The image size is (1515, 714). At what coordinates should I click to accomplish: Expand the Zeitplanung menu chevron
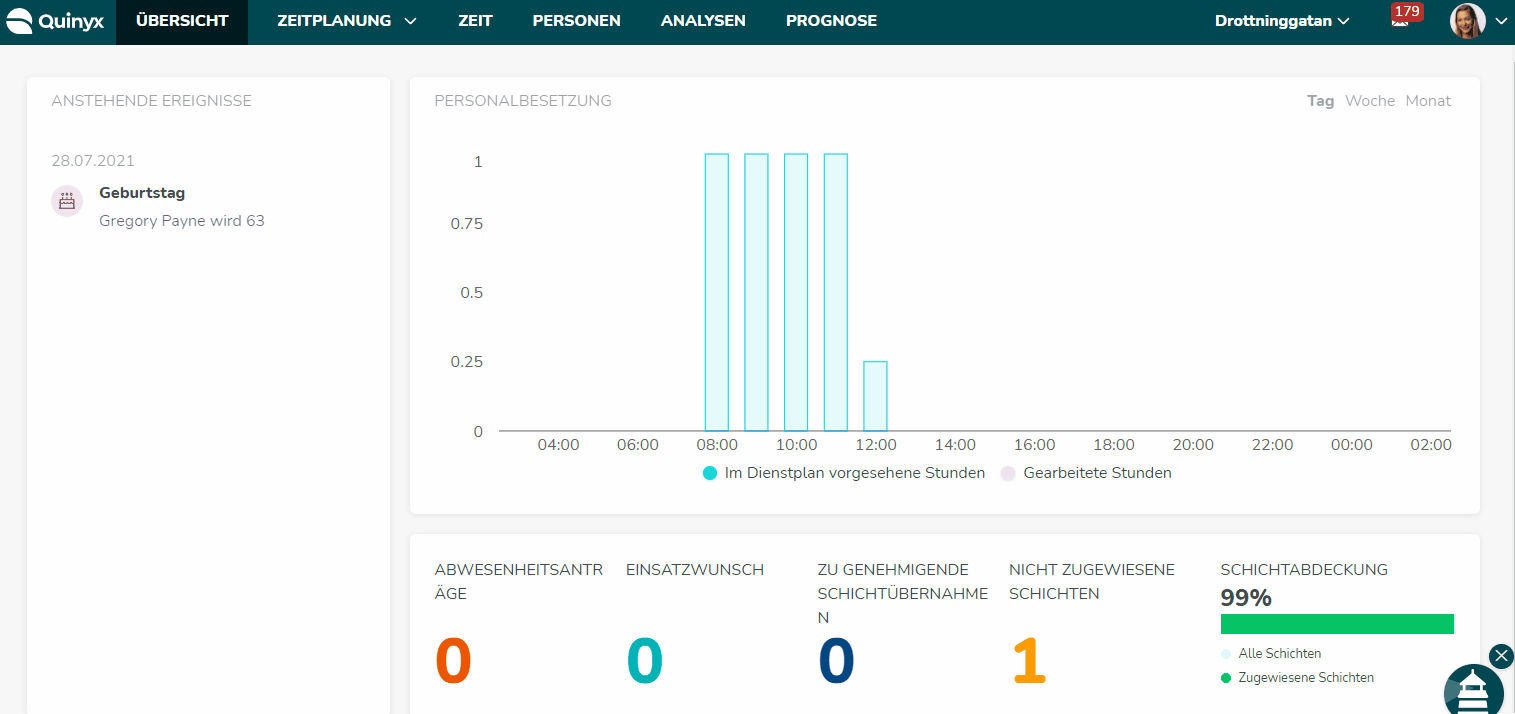pos(410,21)
